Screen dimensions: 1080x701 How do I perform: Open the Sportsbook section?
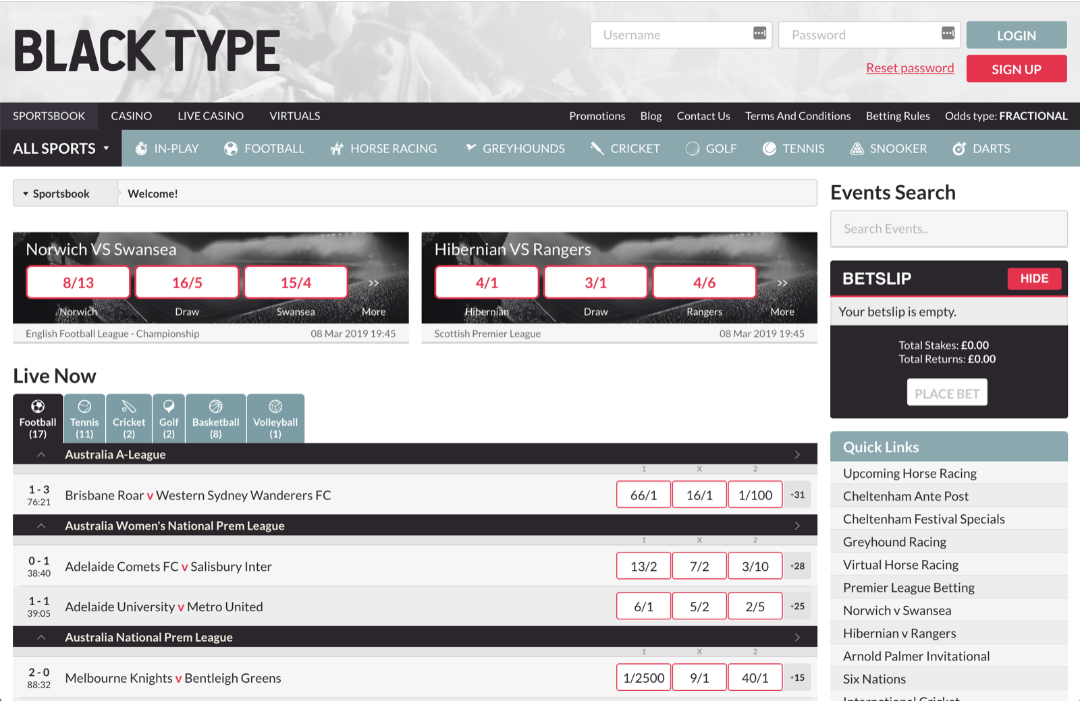[49, 116]
